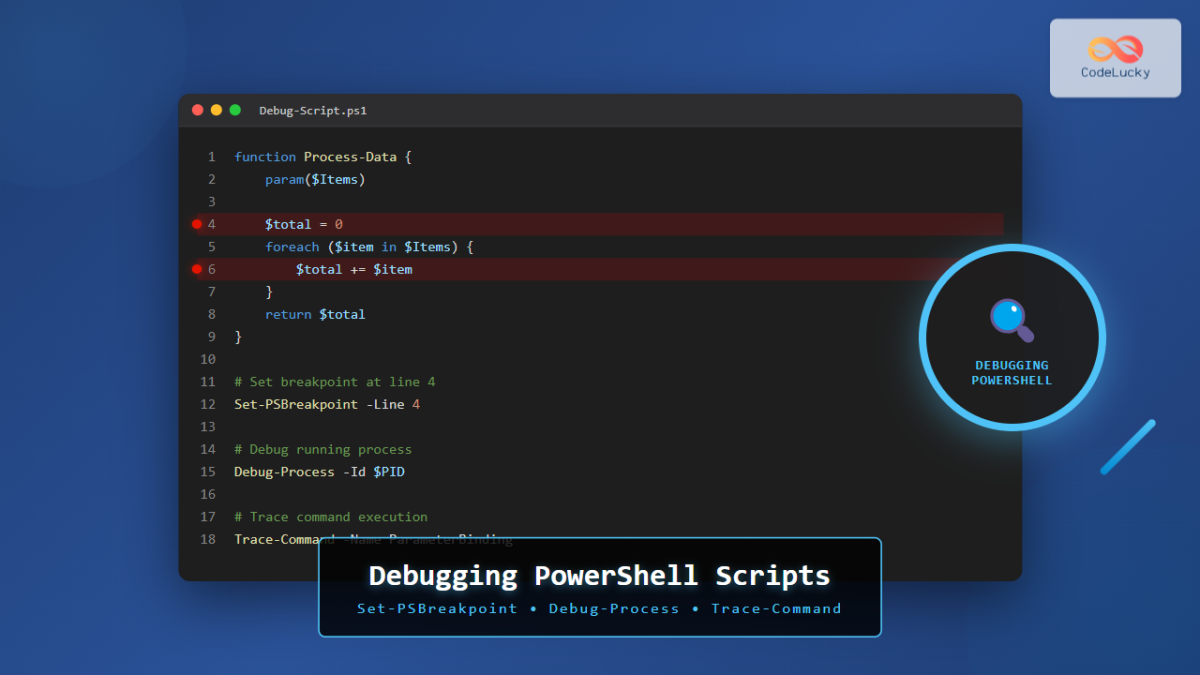Click the Debug-Process -Id $PID code line

(318, 471)
